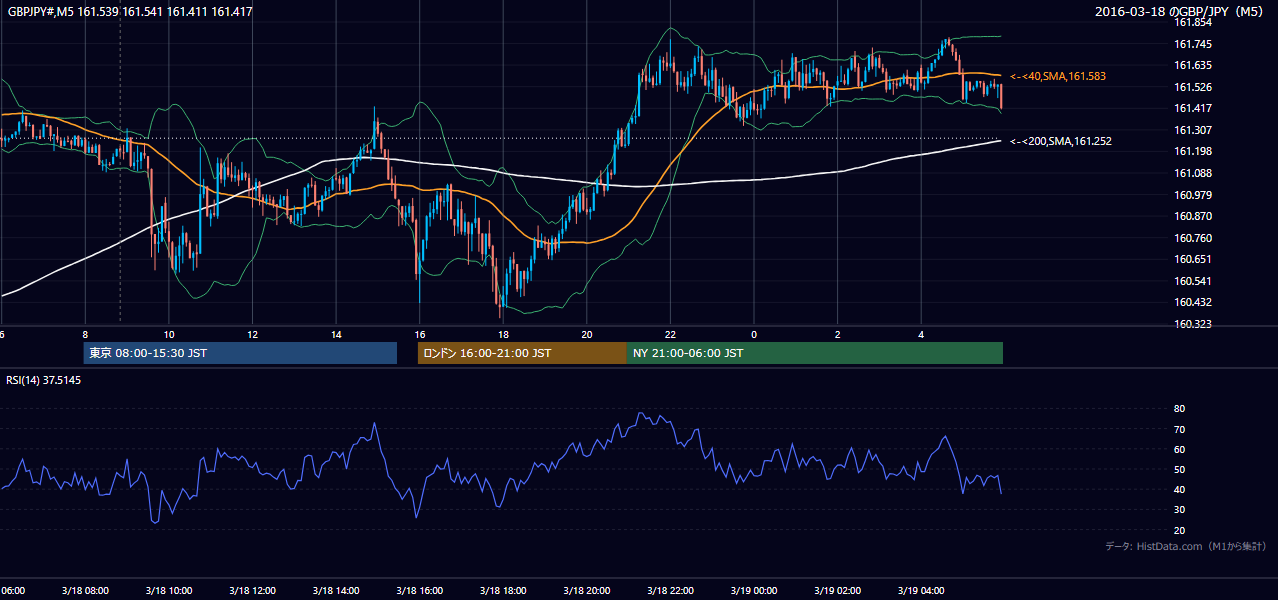Screen dimensions: 1278x600
Task: Click the hour 10 tick under the price chart
Action: point(169,335)
